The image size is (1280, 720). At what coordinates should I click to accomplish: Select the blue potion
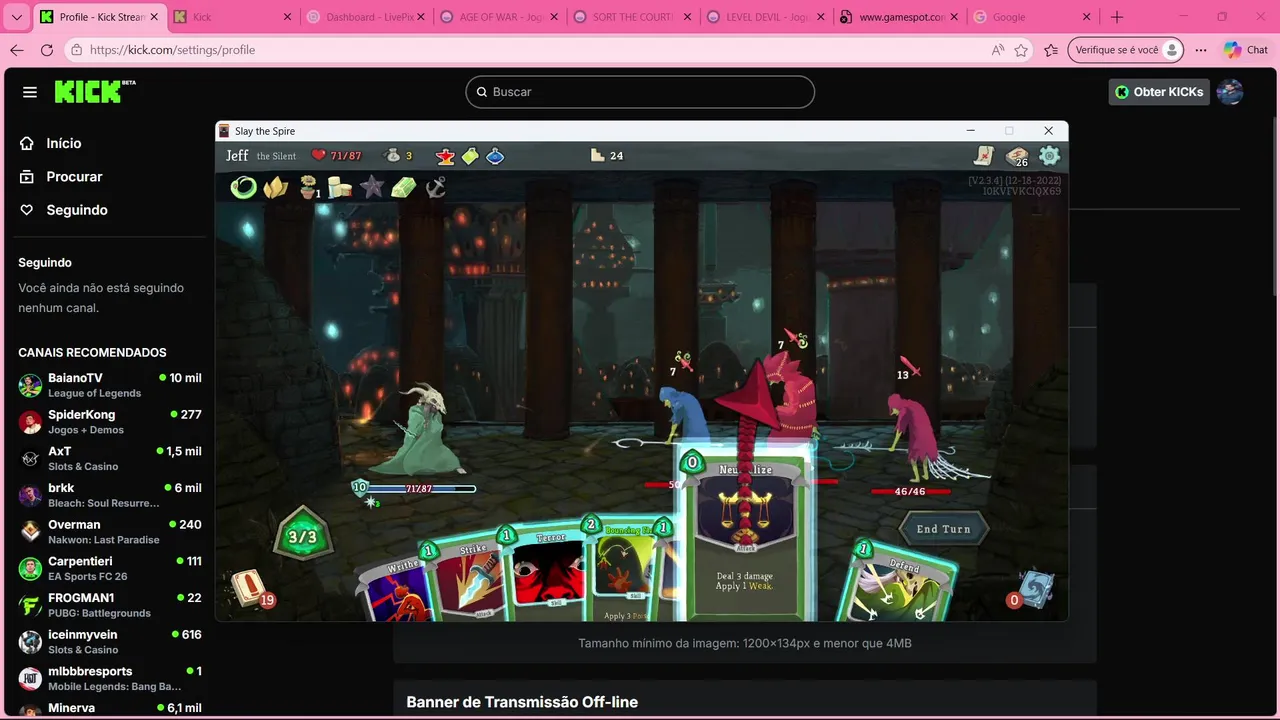click(x=495, y=156)
